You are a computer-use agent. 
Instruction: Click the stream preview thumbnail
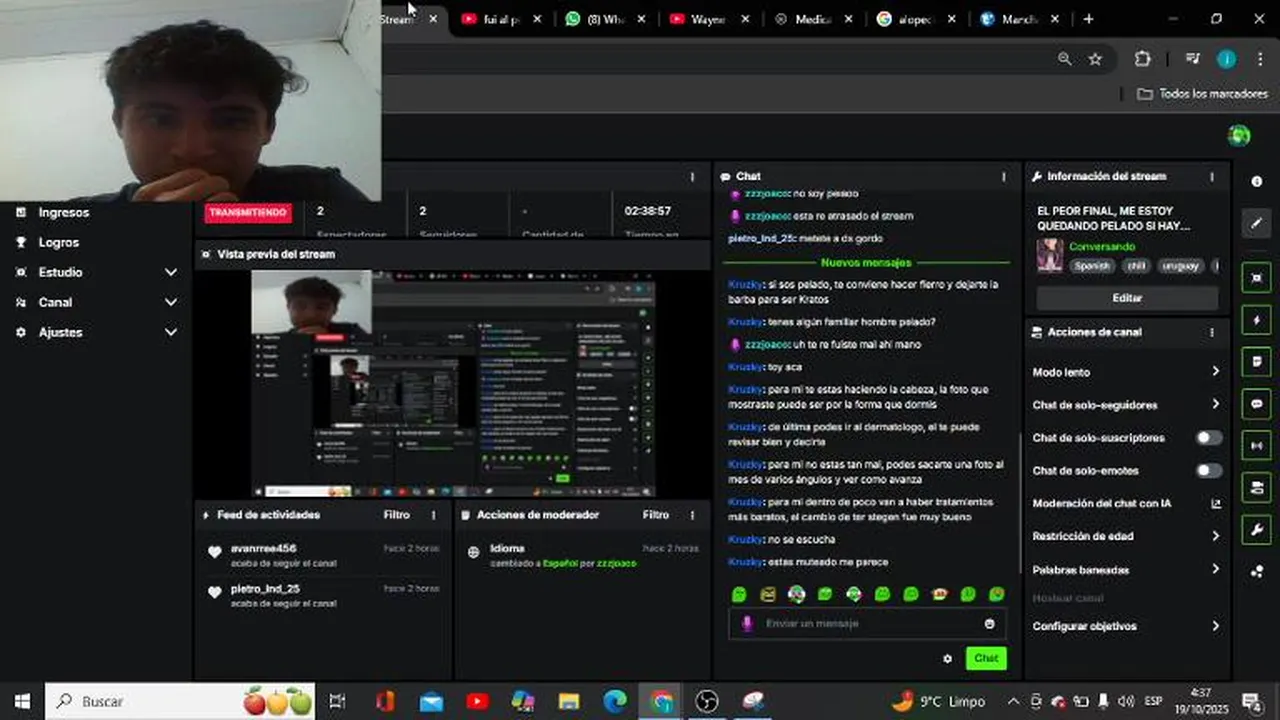[x=453, y=383]
